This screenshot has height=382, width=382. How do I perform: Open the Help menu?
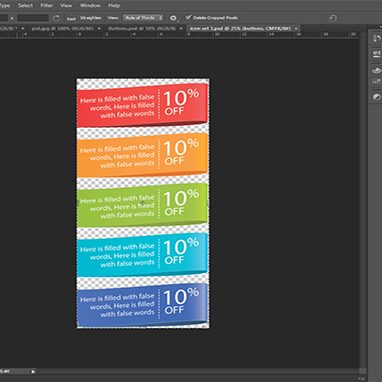(x=114, y=5)
